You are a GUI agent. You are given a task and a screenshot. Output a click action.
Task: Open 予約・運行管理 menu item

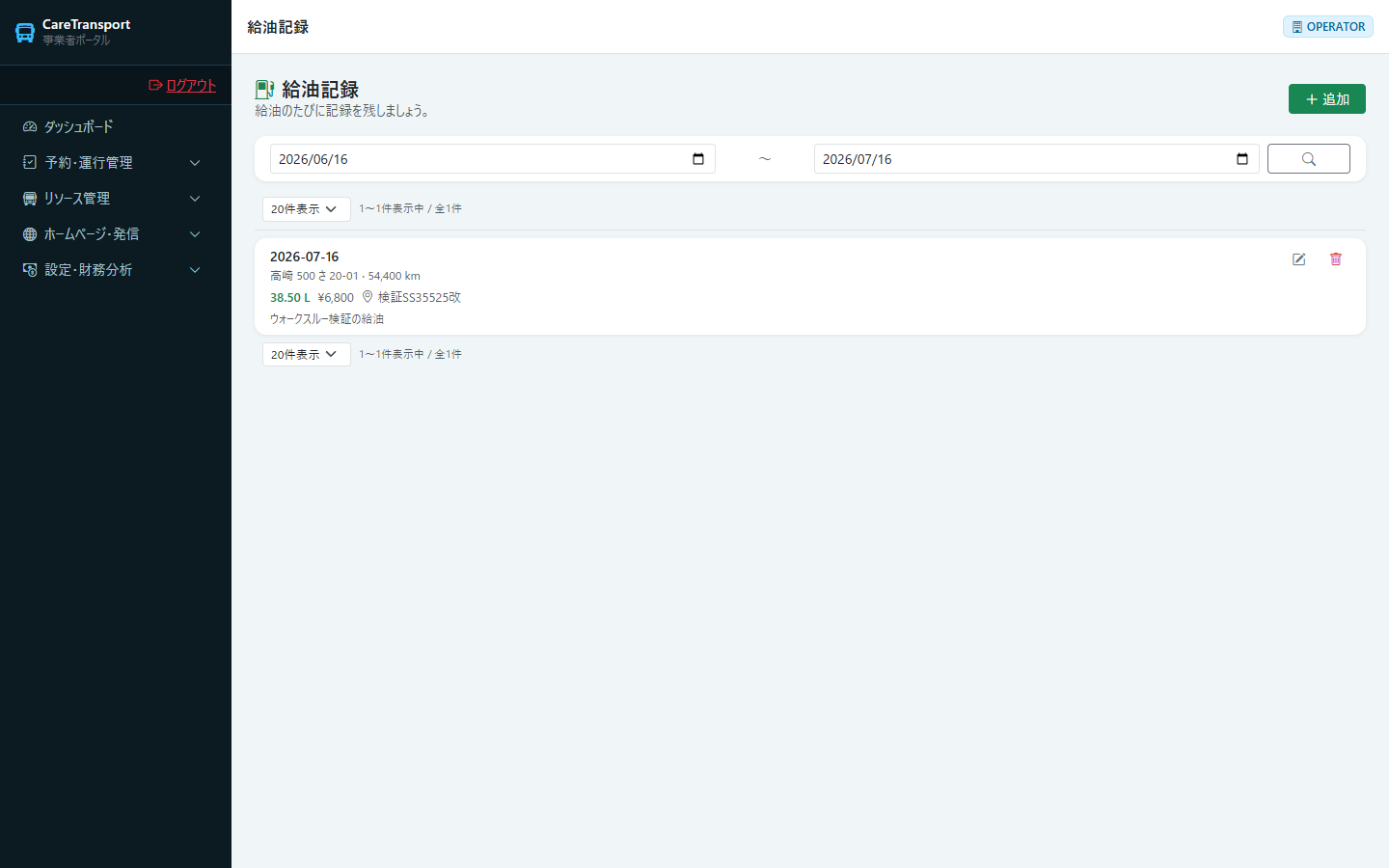click(116, 162)
